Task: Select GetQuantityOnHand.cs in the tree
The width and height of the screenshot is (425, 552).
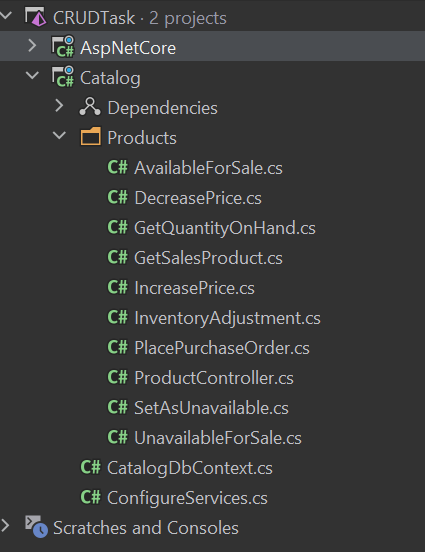Action: pos(225,228)
